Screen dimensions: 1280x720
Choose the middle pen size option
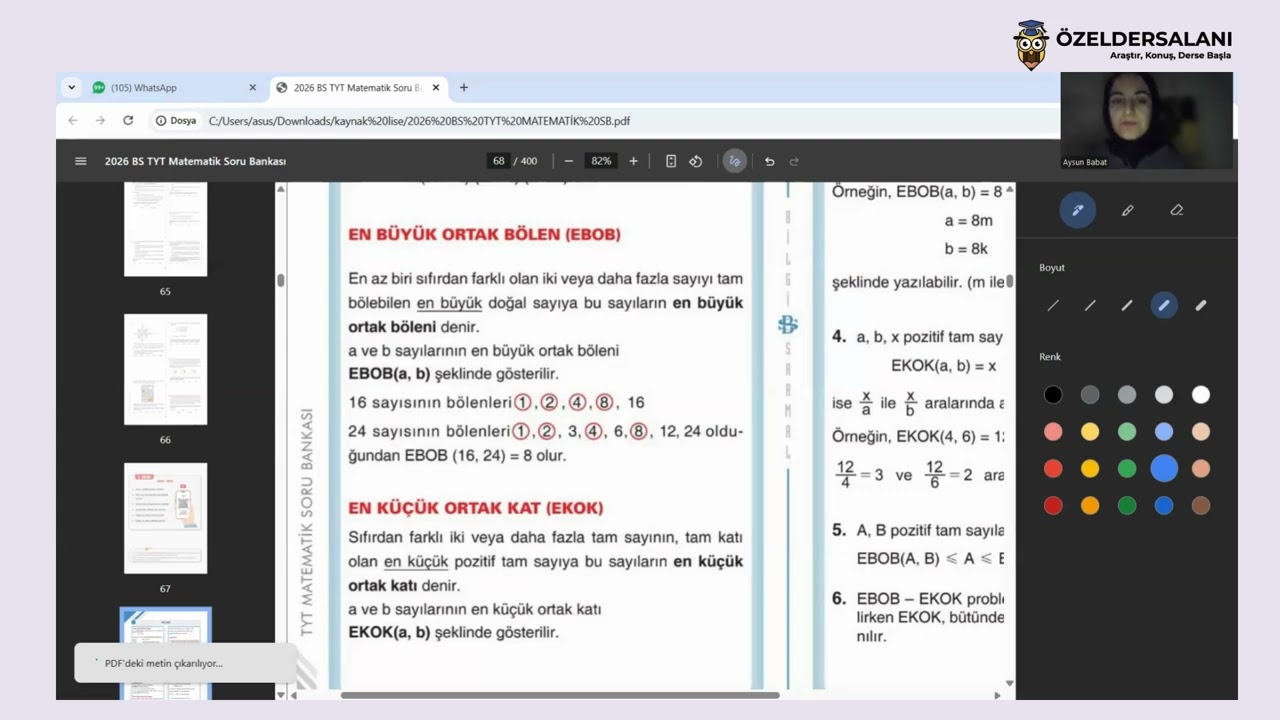[x=1127, y=305]
